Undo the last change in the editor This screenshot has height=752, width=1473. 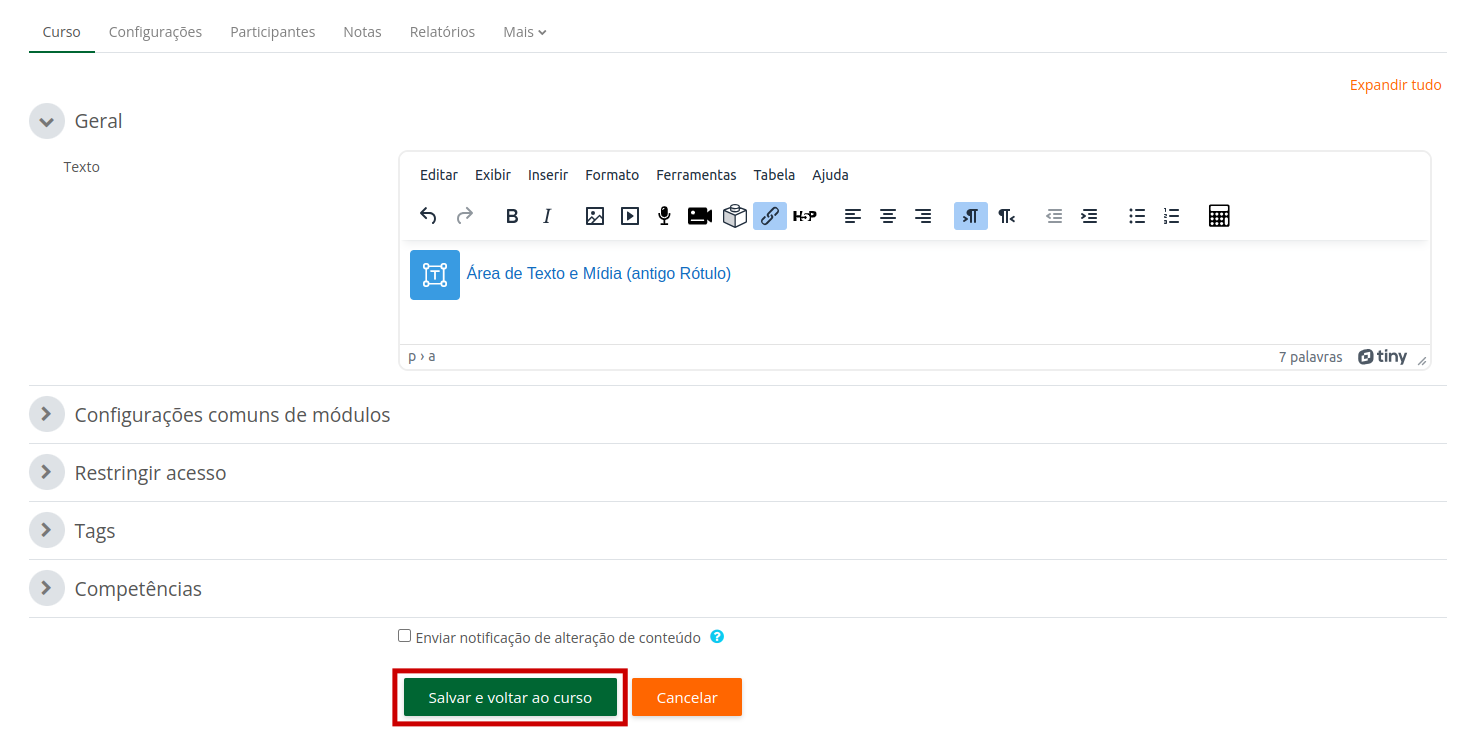click(x=428, y=215)
